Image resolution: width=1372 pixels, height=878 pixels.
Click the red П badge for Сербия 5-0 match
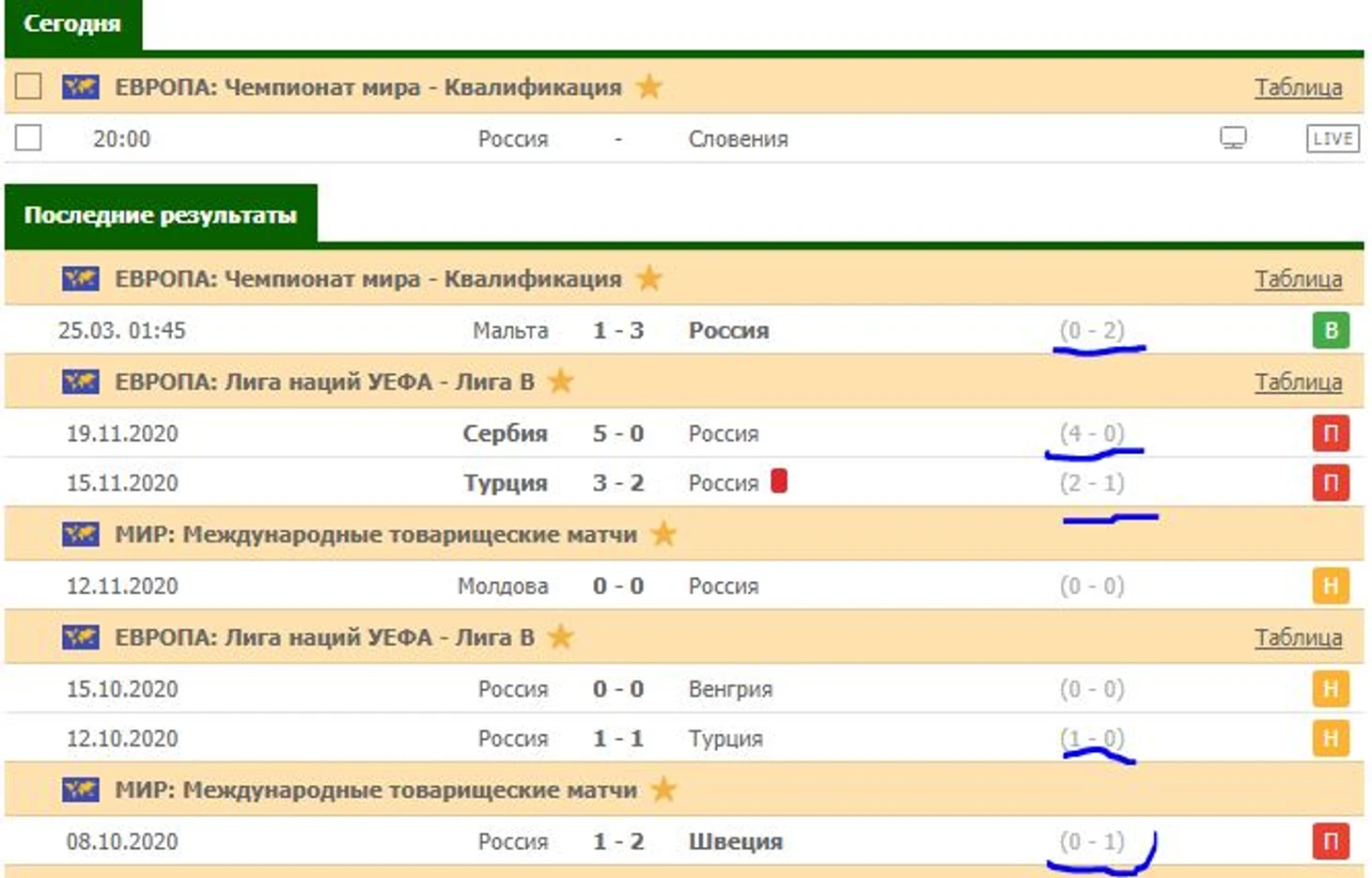(1330, 433)
